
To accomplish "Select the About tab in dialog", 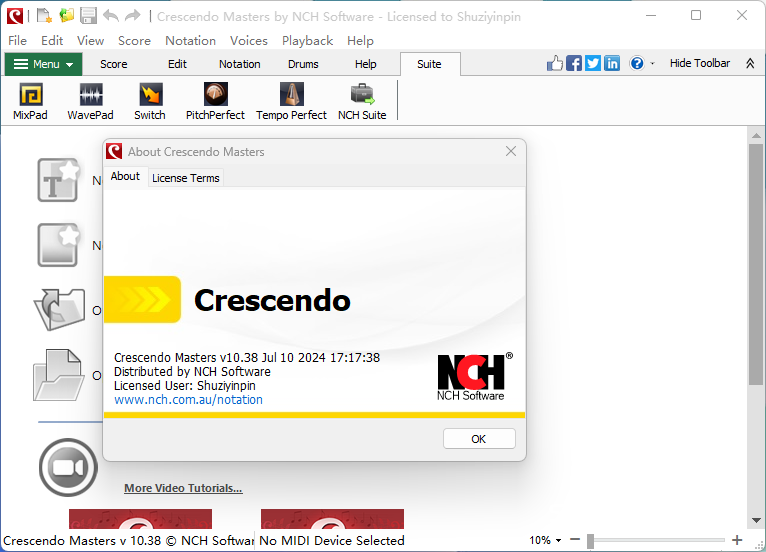I will tap(125, 176).
